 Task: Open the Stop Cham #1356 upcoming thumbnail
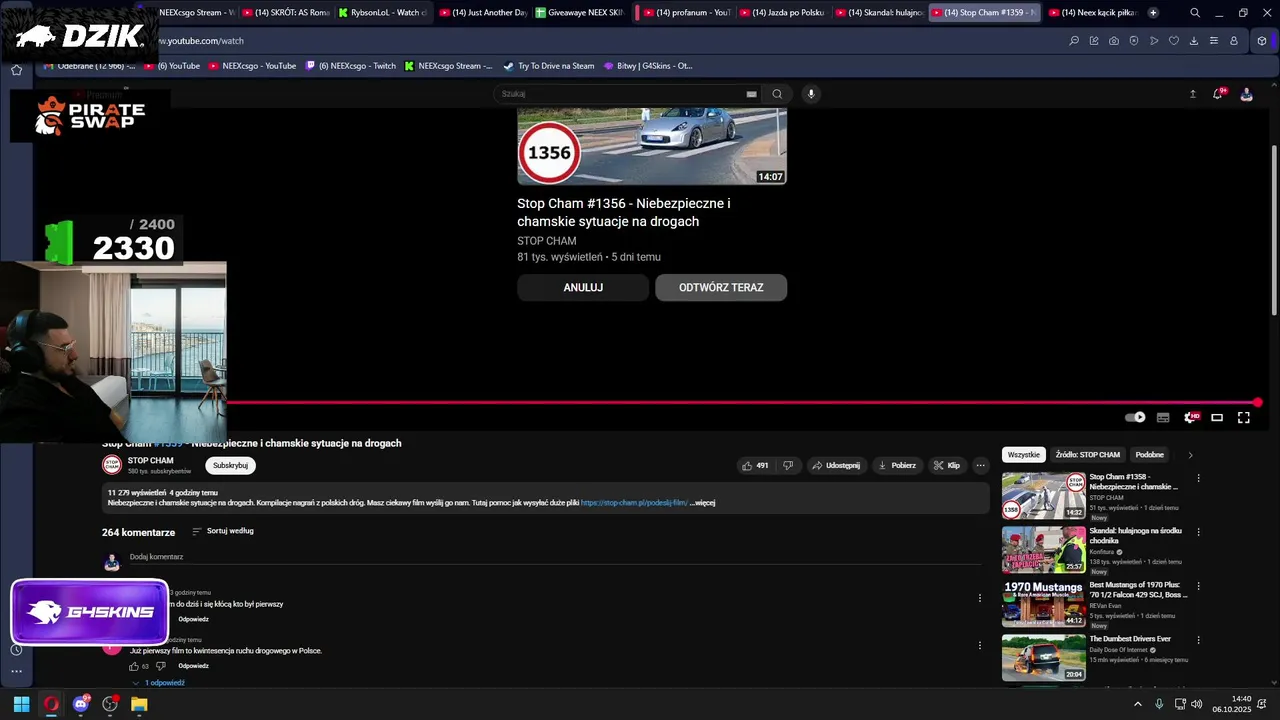tap(652, 146)
